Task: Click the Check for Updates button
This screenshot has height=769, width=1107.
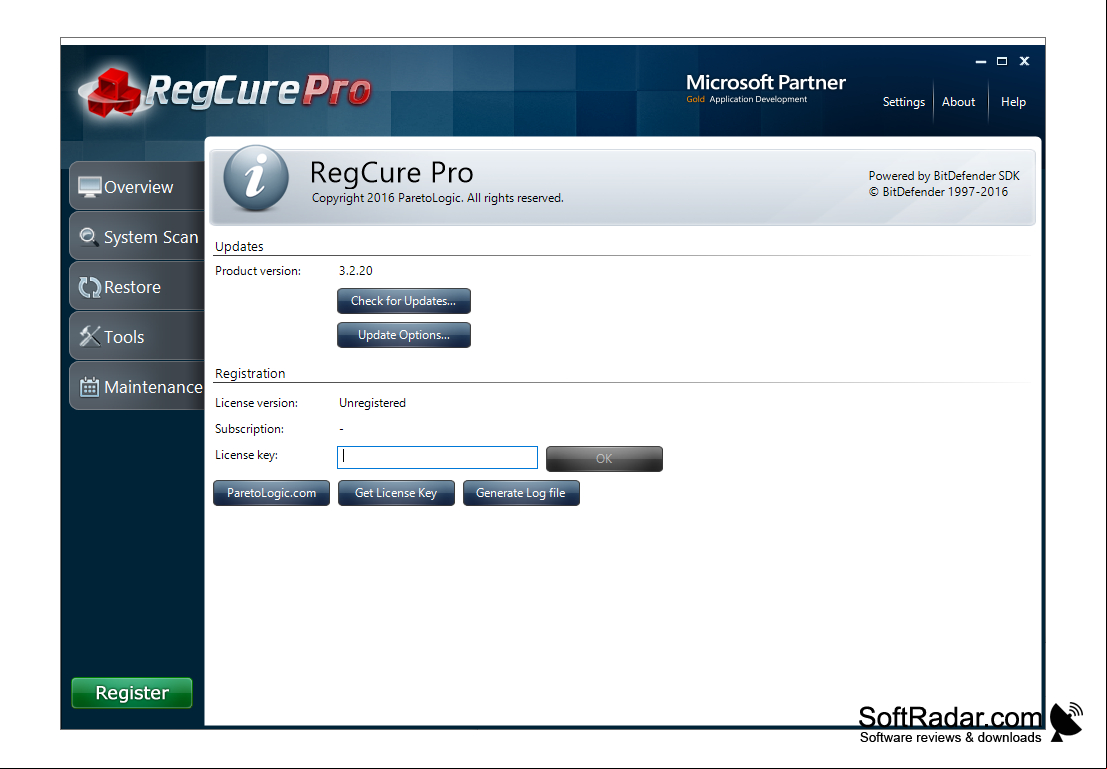Action: (x=404, y=301)
